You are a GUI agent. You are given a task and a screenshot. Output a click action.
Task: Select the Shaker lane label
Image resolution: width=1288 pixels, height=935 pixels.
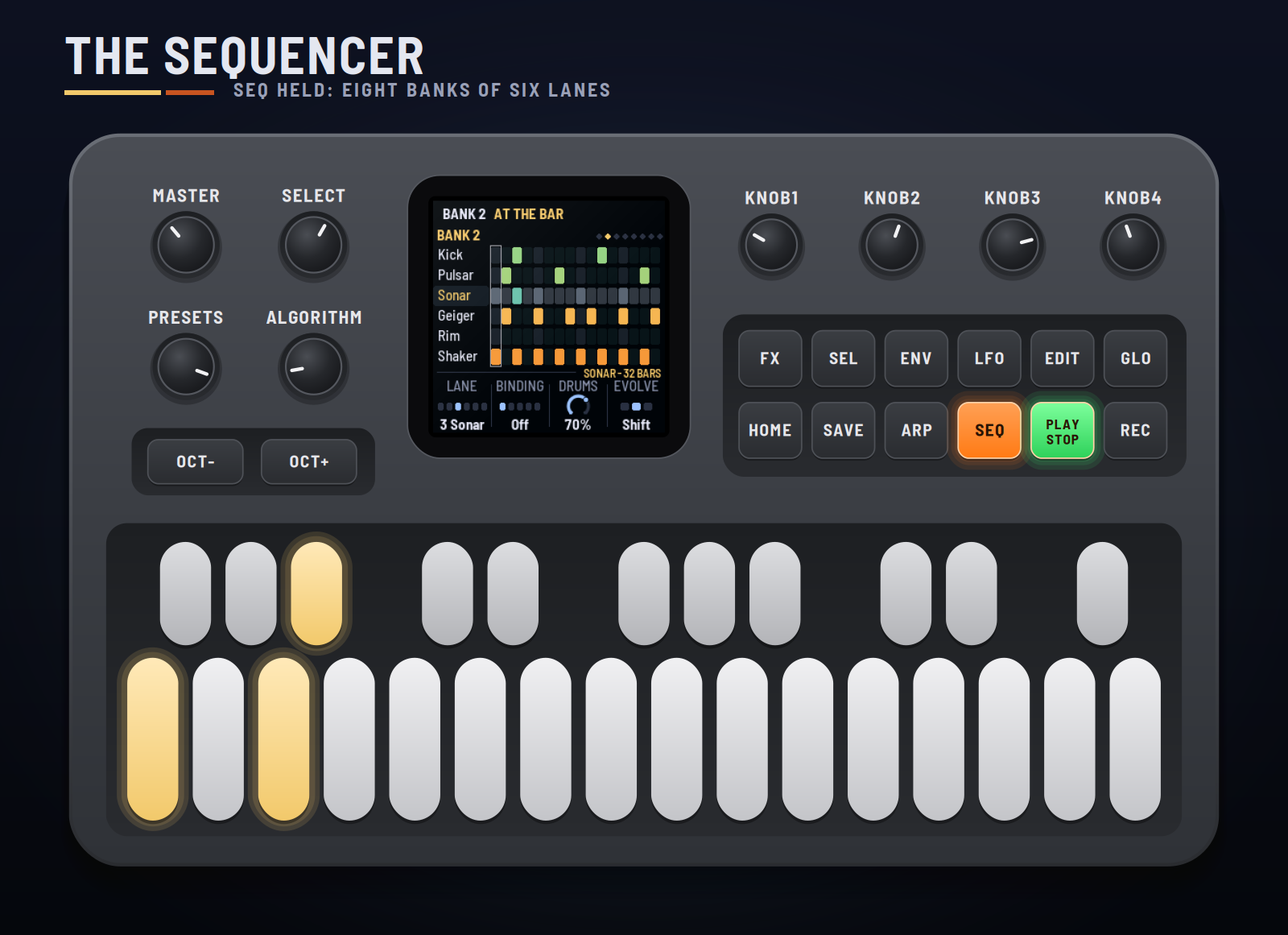457,356
